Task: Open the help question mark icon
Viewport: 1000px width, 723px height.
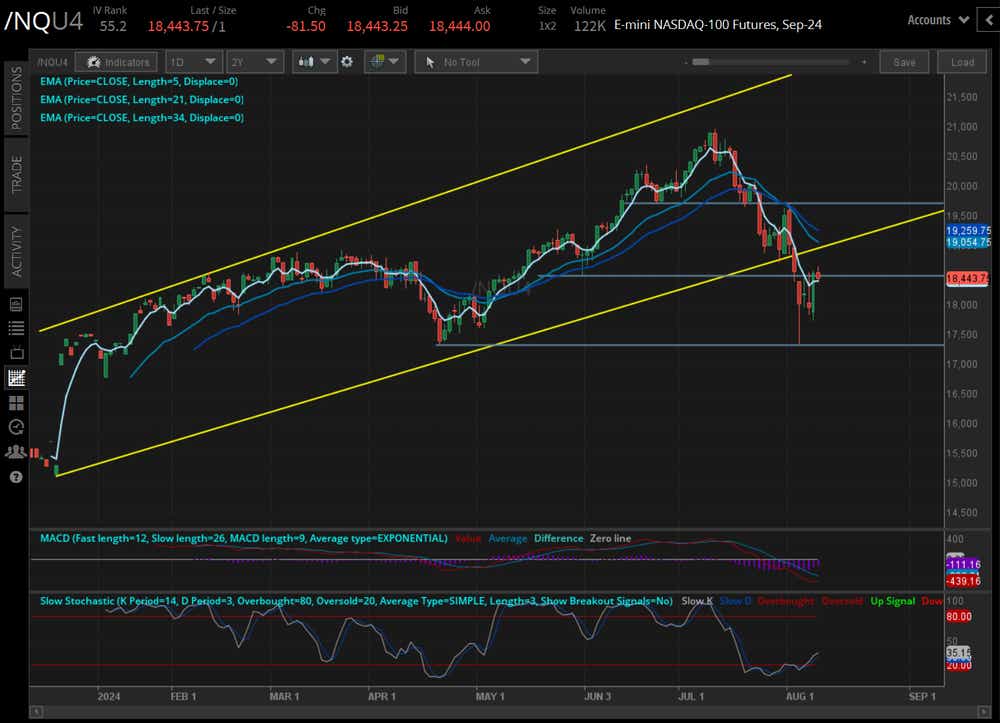Action: [x=16, y=477]
